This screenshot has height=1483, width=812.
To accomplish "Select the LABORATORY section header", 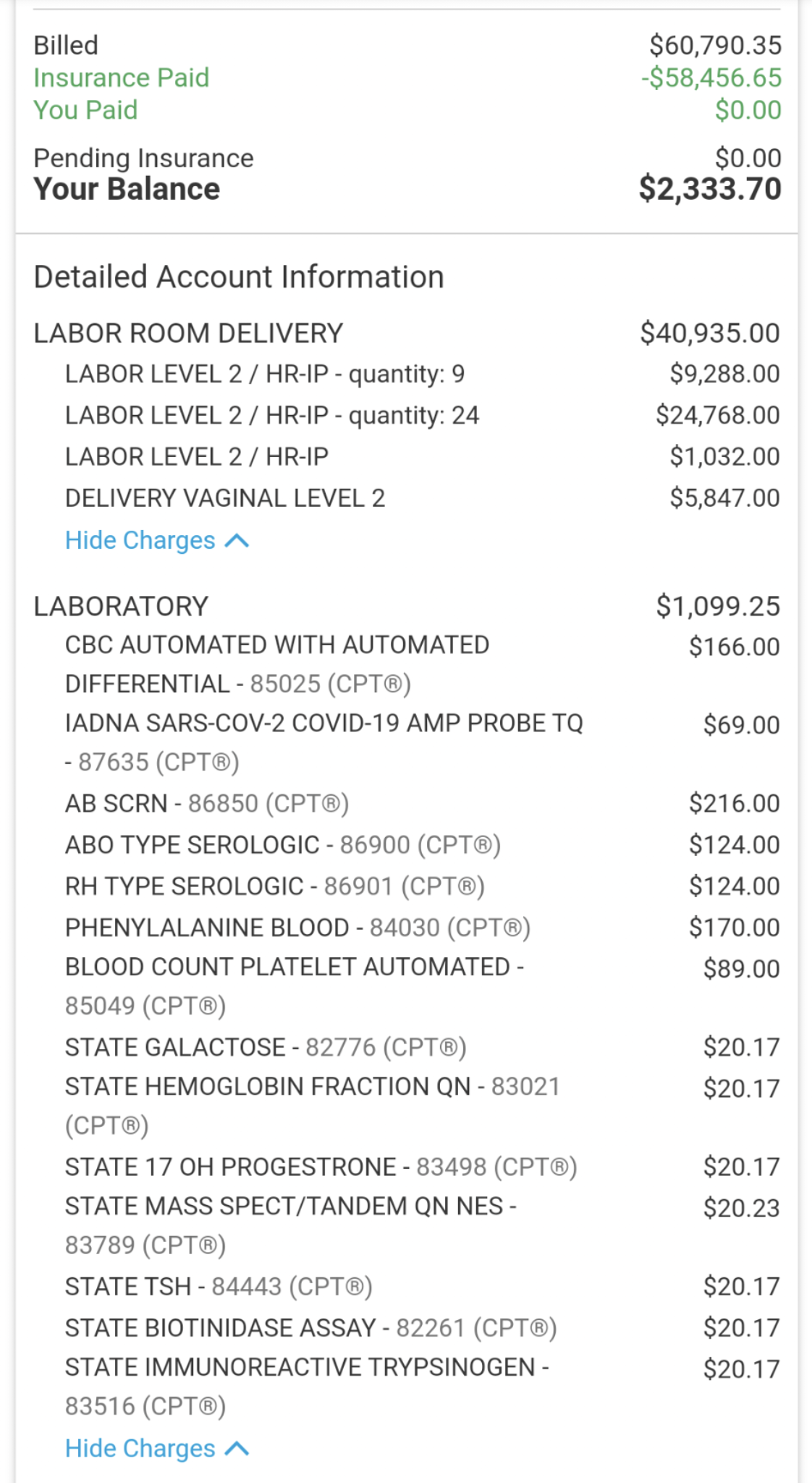I will [x=121, y=606].
